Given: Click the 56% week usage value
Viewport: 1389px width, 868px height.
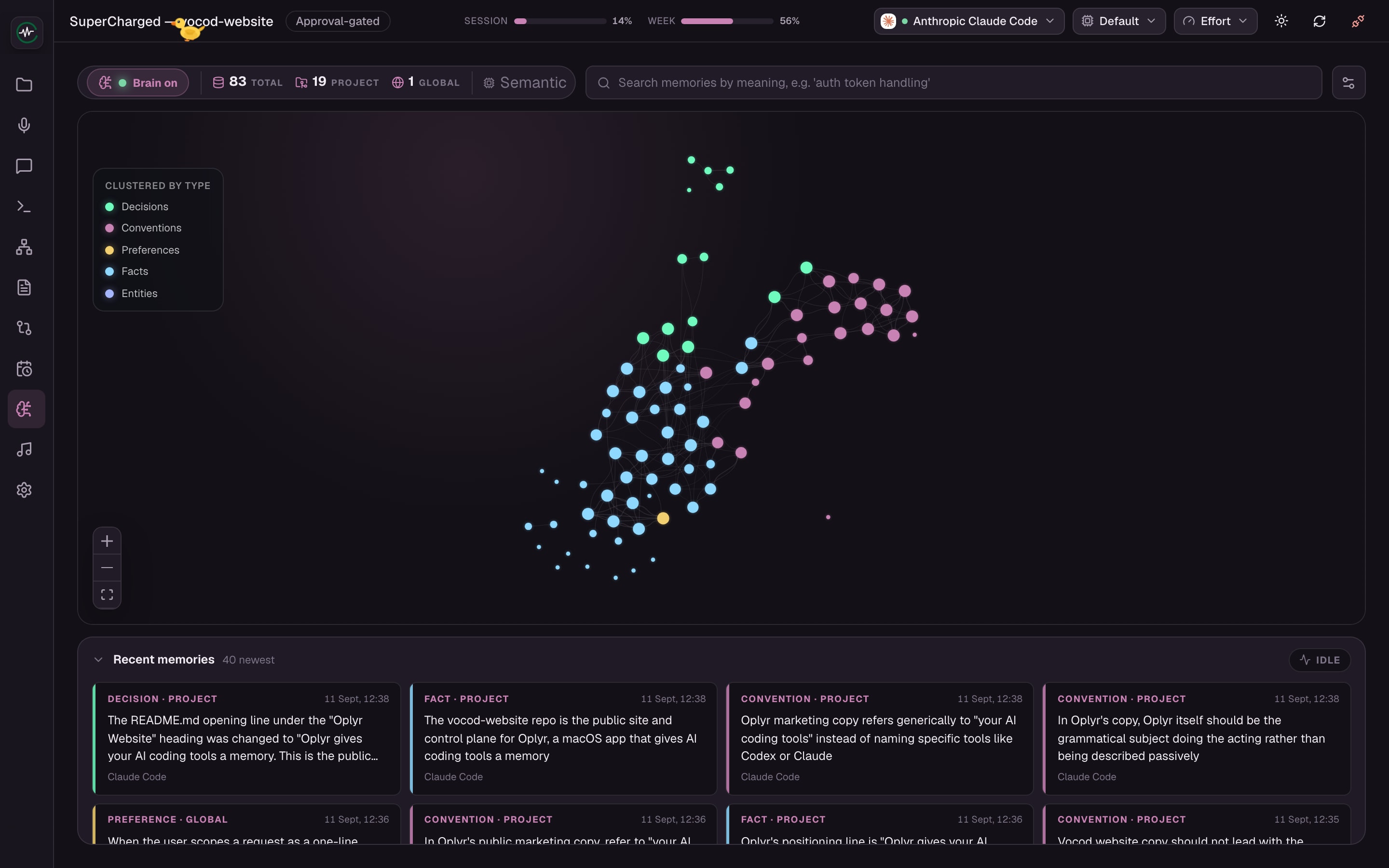Looking at the screenshot, I should tap(790, 21).
